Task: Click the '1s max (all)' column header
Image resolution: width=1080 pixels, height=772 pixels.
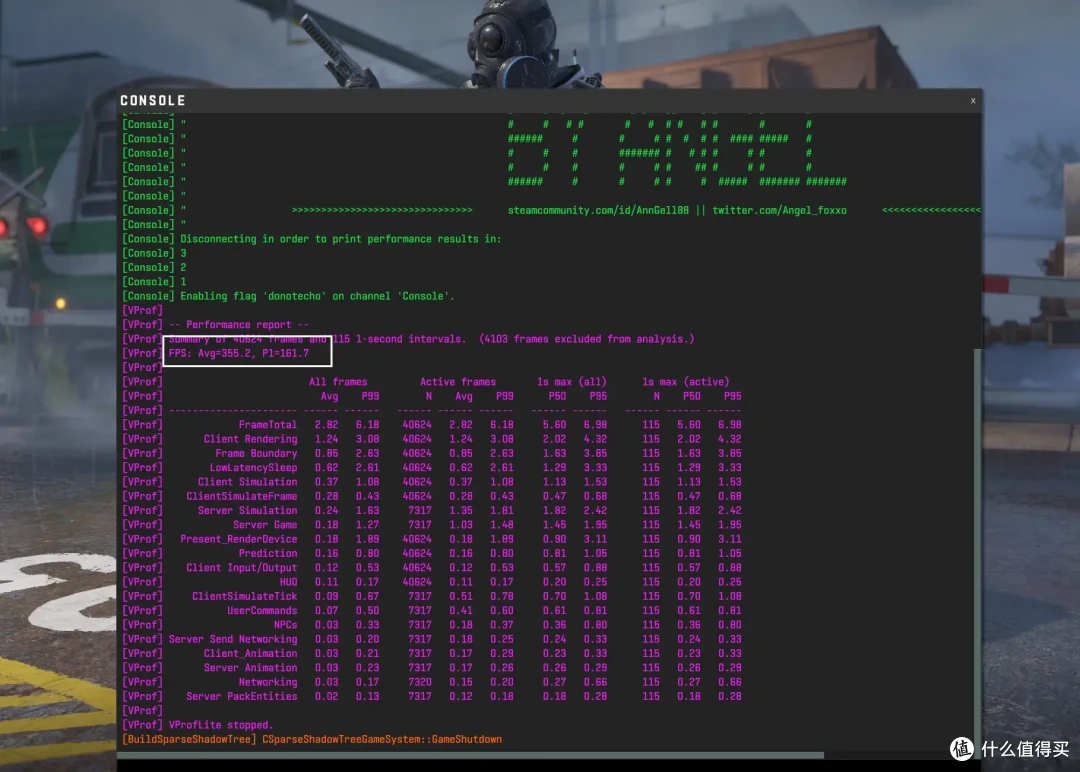Action: (572, 382)
